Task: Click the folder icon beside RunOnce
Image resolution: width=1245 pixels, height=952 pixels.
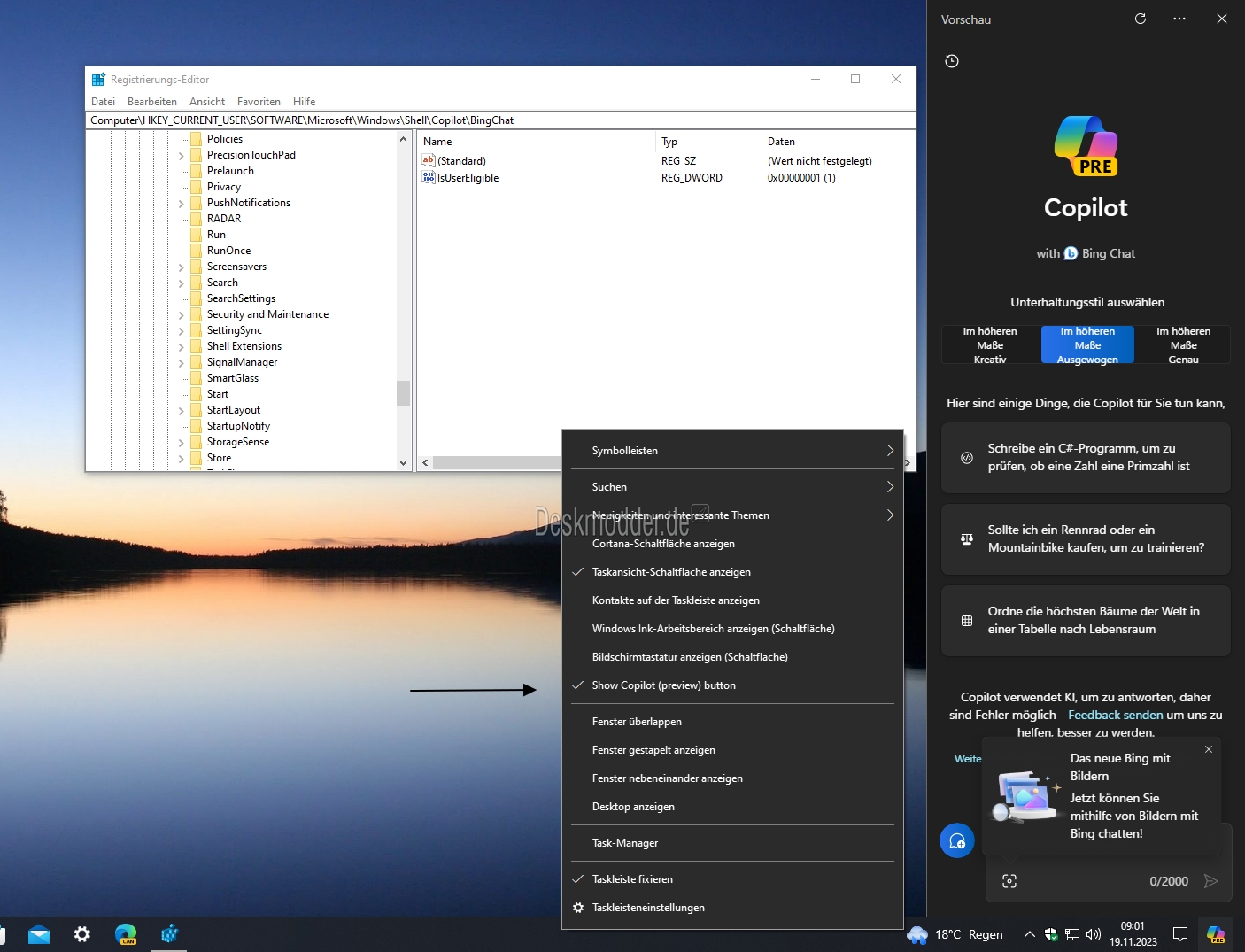Action: [x=197, y=251]
